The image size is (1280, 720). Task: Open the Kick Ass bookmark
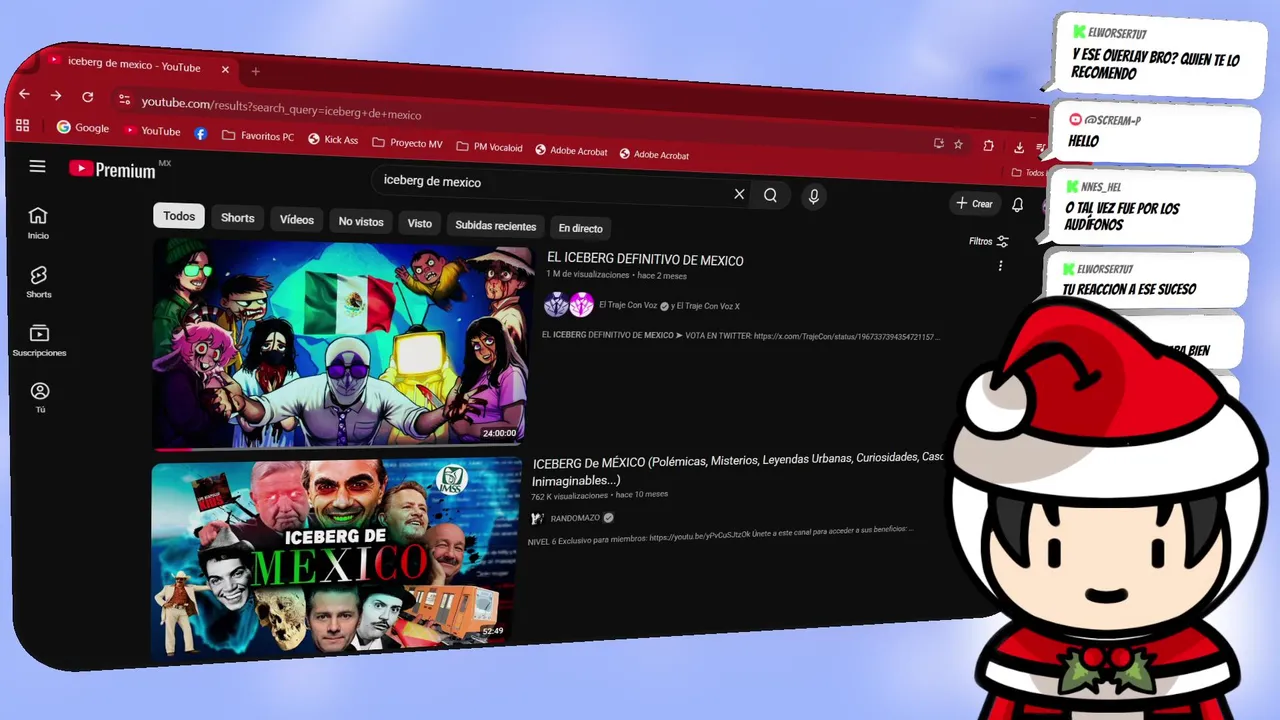click(333, 139)
